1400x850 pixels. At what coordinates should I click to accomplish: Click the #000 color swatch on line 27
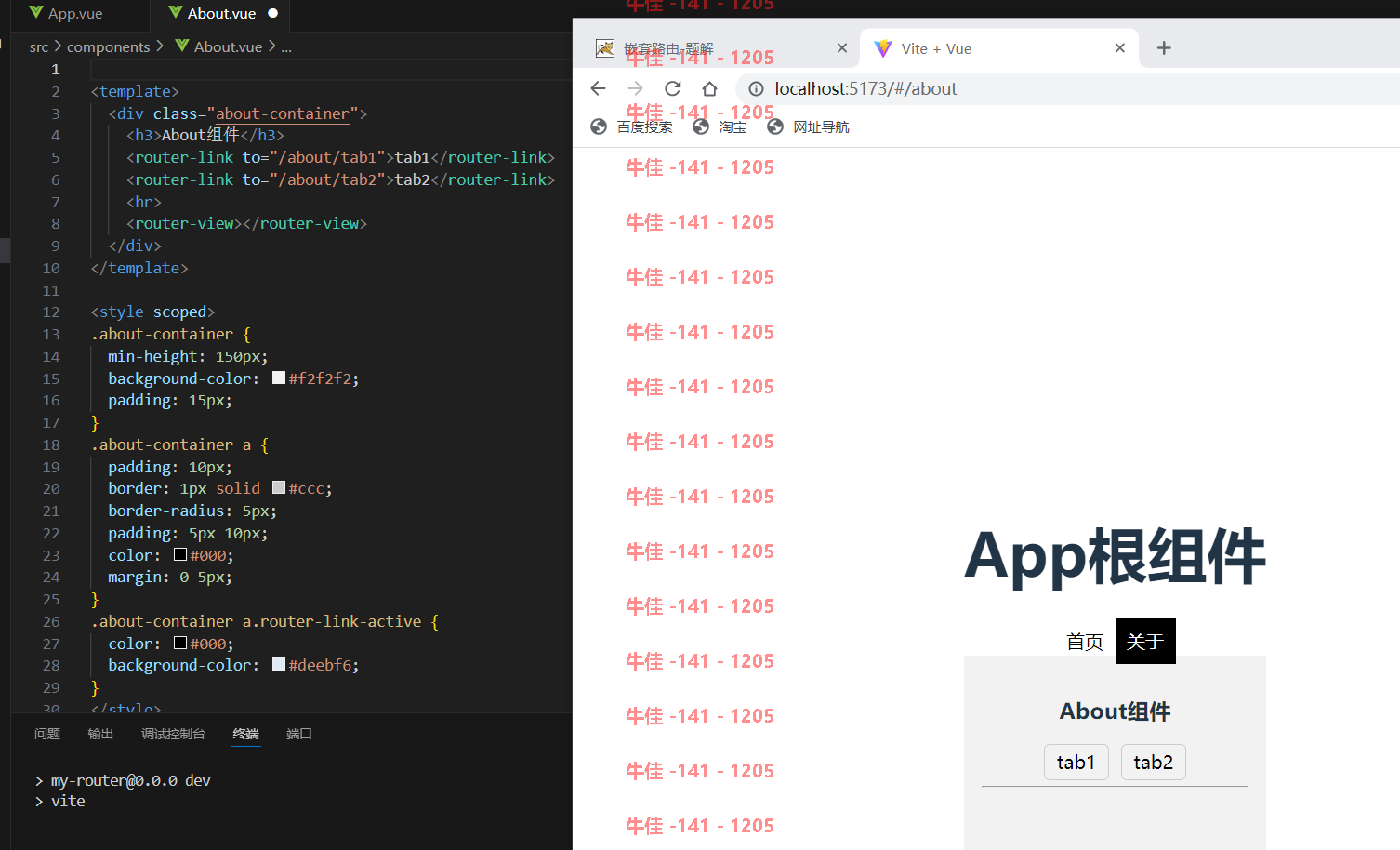[180, 643]
